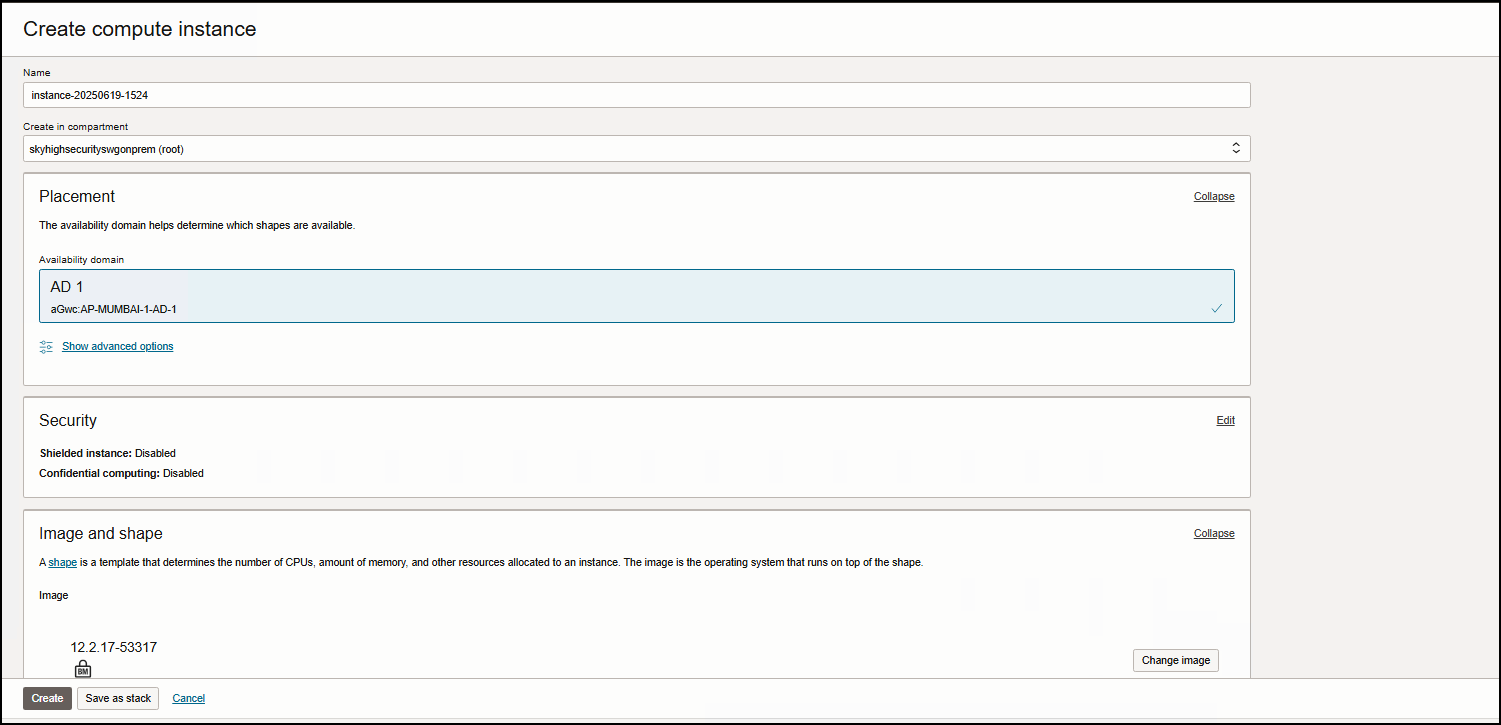Image resolution: width=1501 pixels, height=725 pixels.
Task: Open the Create in compartment dropdown
Action: (x=636, y=149)
